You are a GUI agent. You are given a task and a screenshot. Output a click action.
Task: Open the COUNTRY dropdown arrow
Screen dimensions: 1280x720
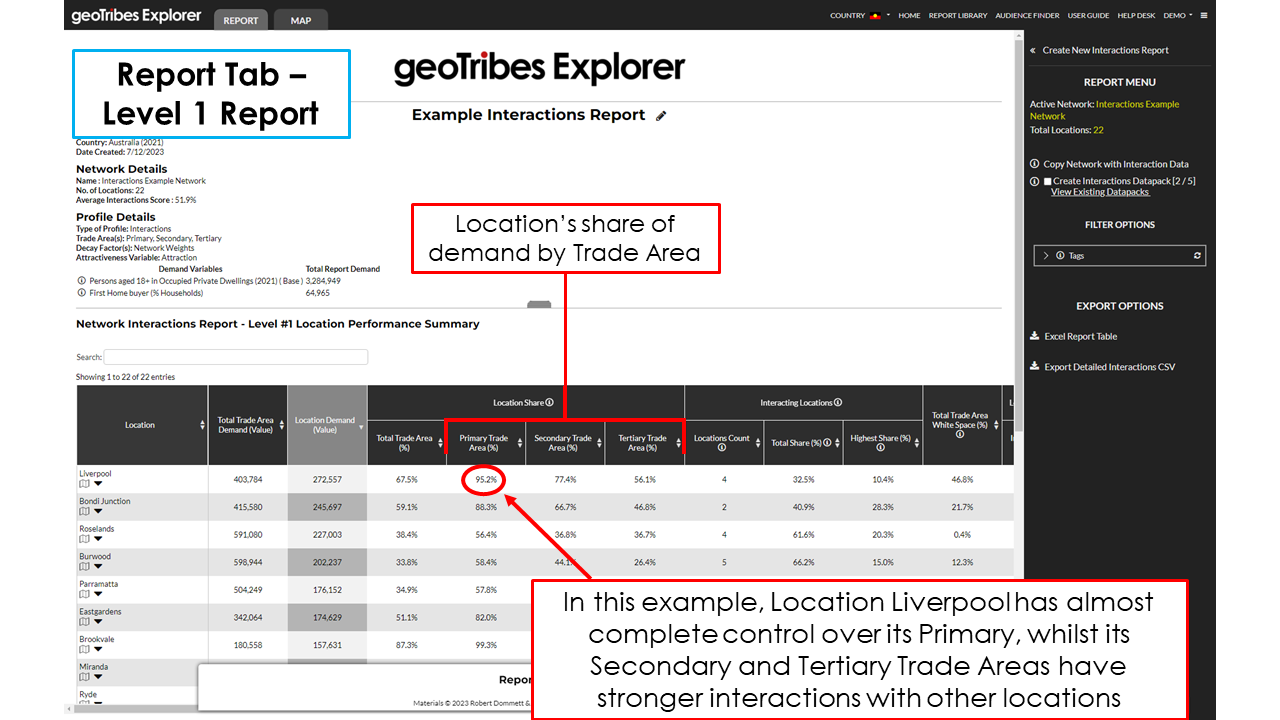tap(888, 16)
